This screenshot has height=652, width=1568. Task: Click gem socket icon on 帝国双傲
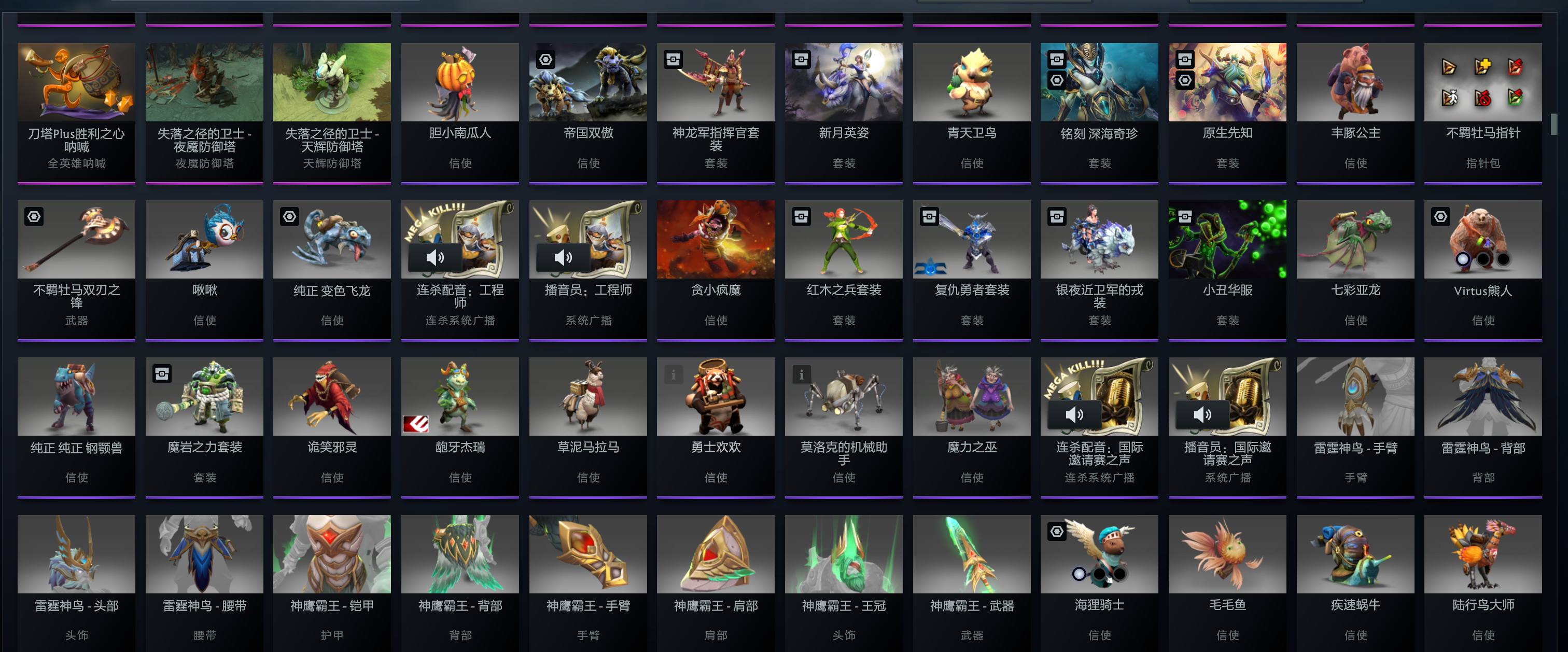545,59
